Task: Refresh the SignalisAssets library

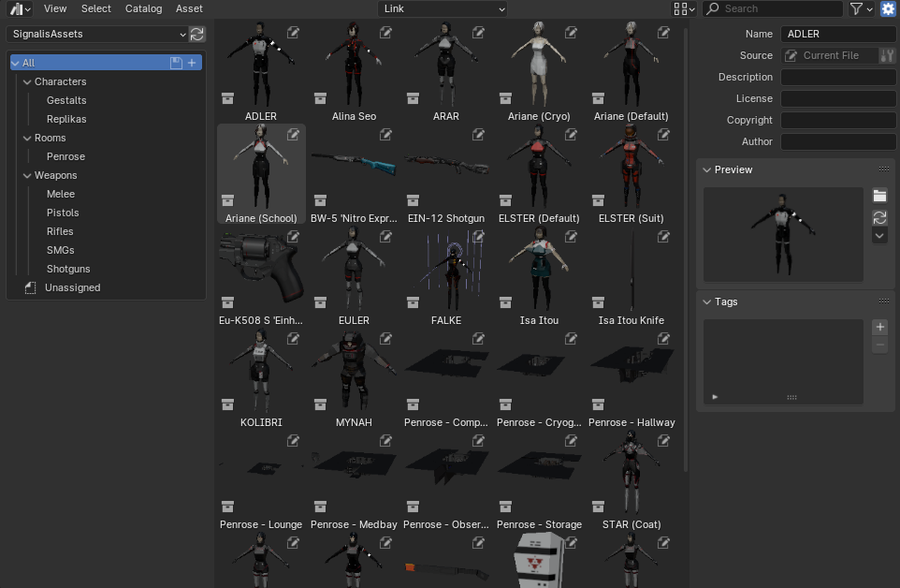Action: [x=197, y=34]
